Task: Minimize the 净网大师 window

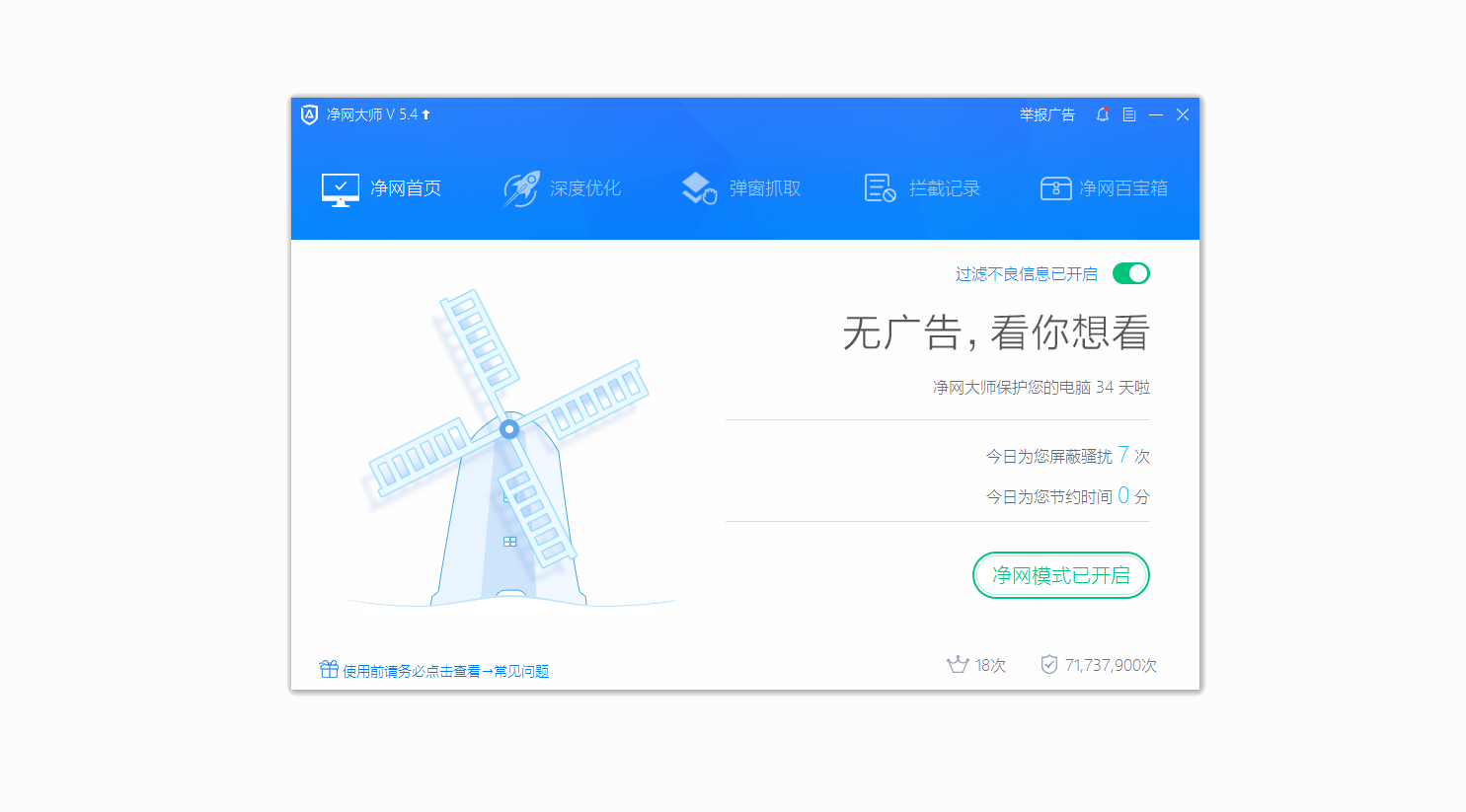Action: (1155, 114)
